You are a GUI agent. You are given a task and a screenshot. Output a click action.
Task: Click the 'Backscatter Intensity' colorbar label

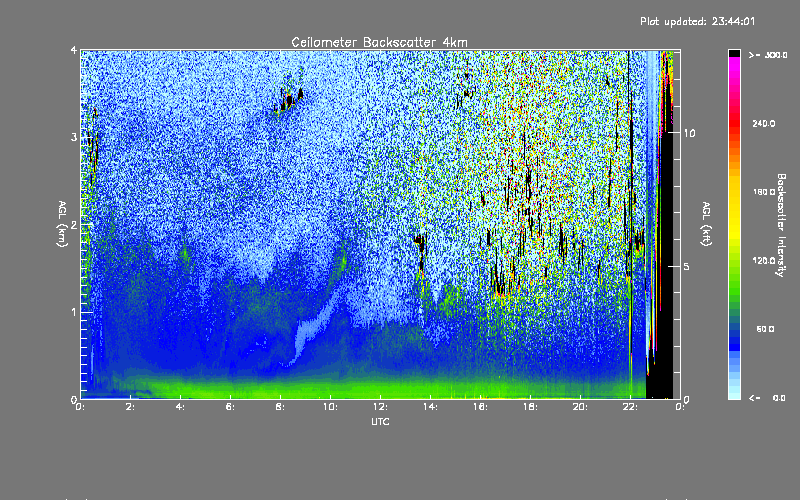[780, 225]
